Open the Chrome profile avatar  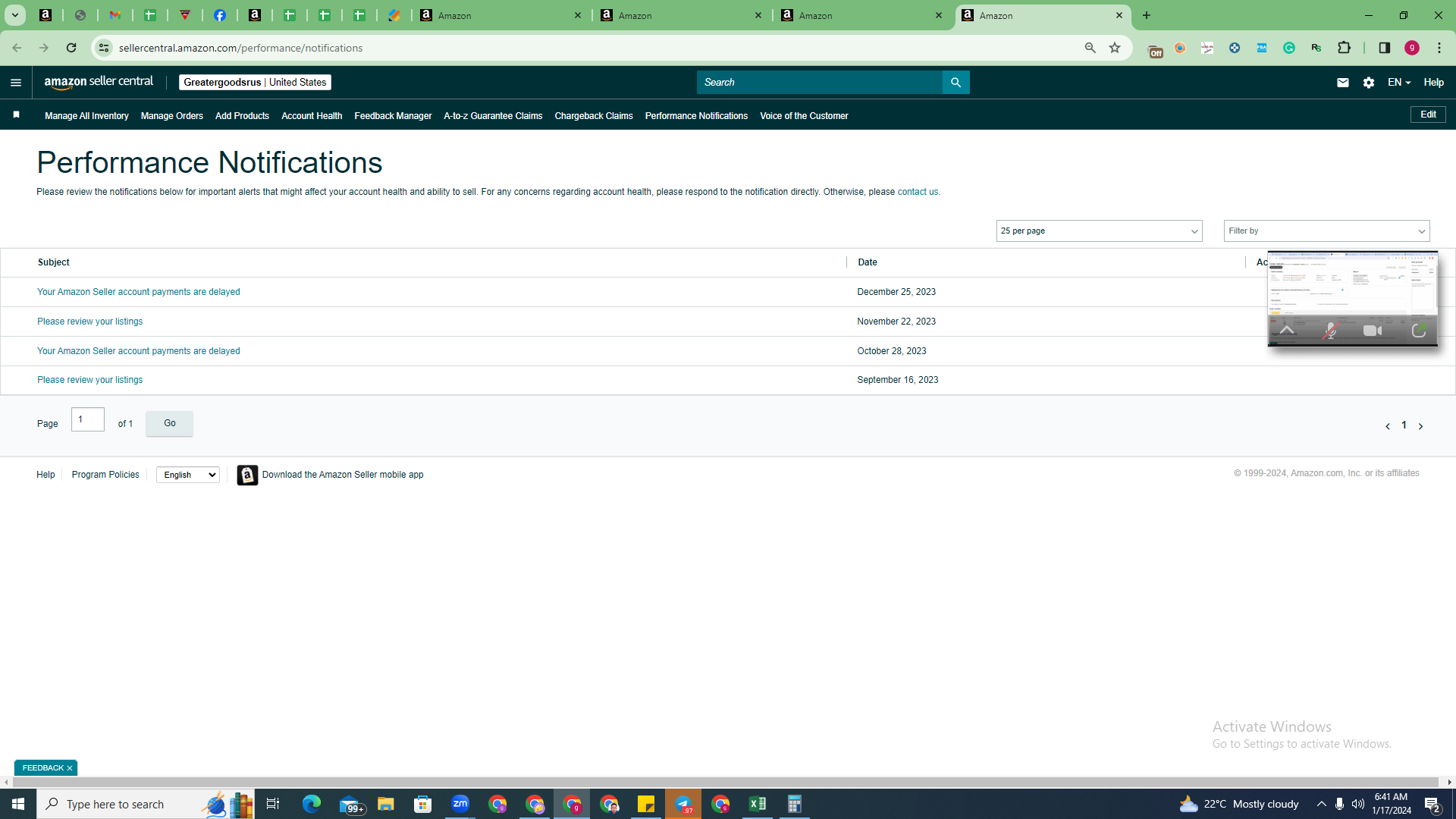1412,48
